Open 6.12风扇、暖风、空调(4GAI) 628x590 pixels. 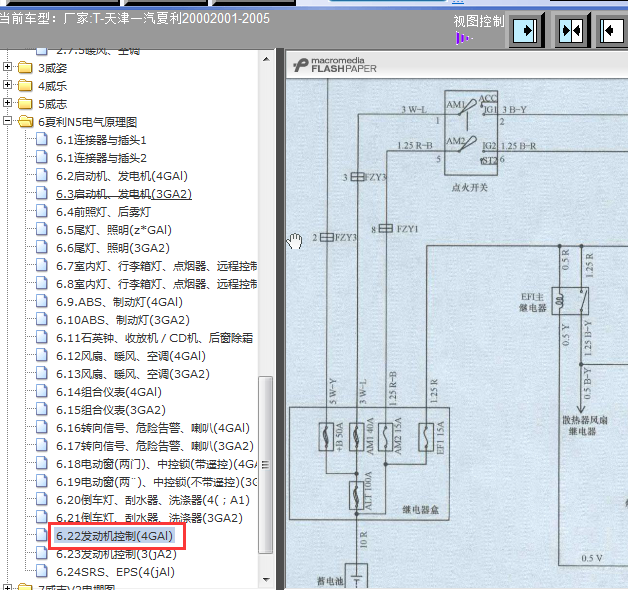click(x=131, y=356)
